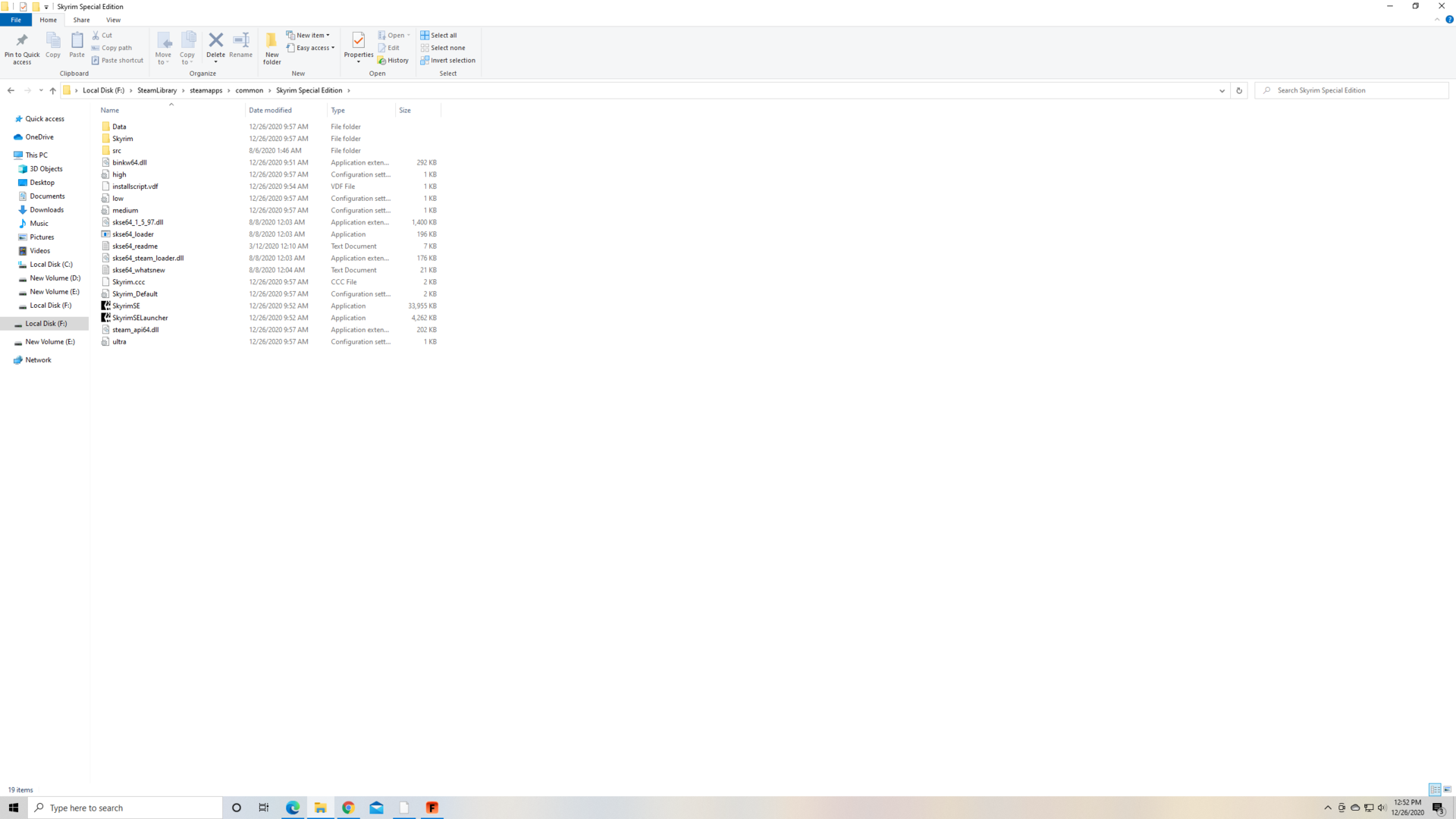Image resolution: width=1456 pixels, height=819 pixels.
Task: Open Documents in navigation pane
Action: (47, 196)
